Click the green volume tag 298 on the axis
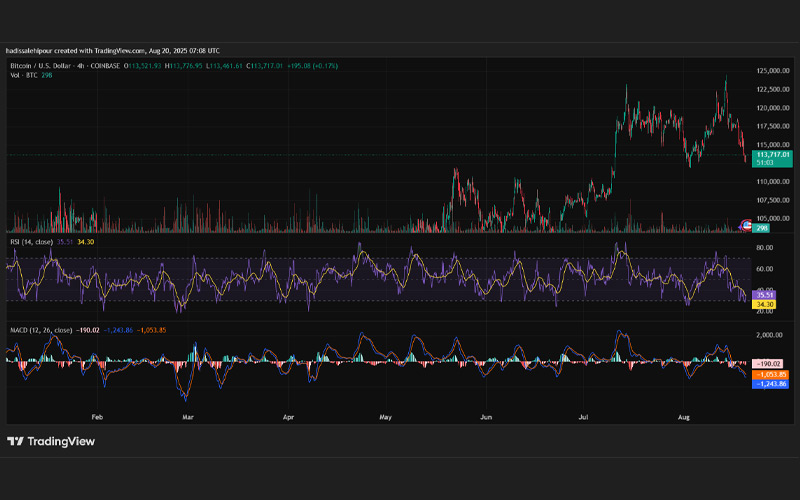 coord(762,228)
